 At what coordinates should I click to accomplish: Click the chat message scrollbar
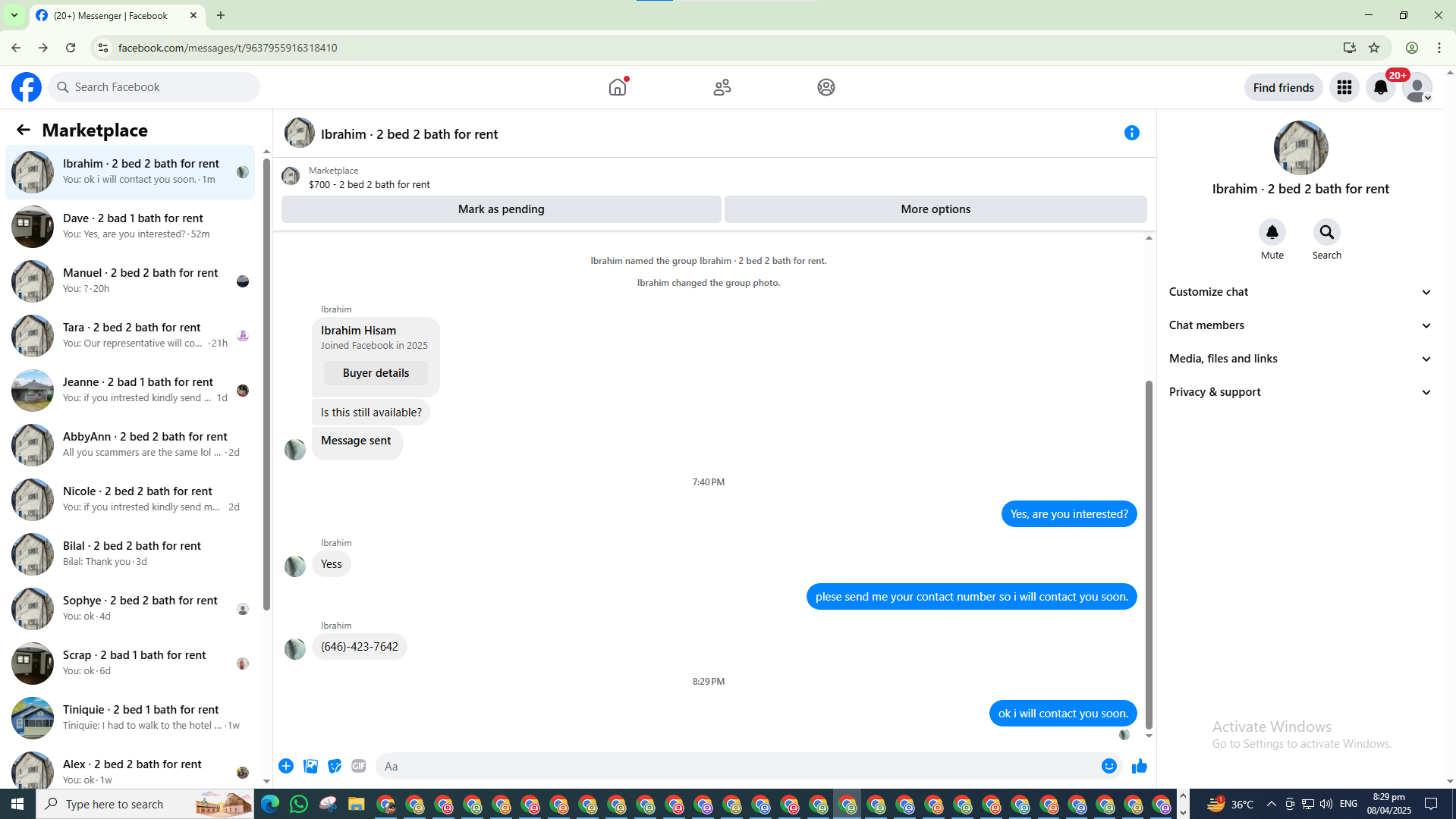[x=1149, y=554]
